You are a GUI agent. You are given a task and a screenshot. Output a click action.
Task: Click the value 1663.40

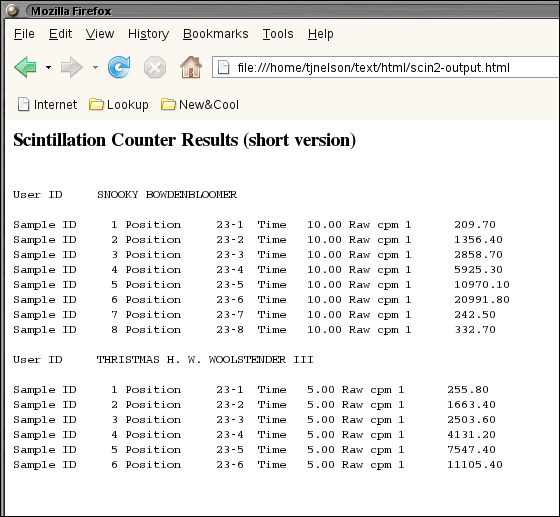click(471, 405)
